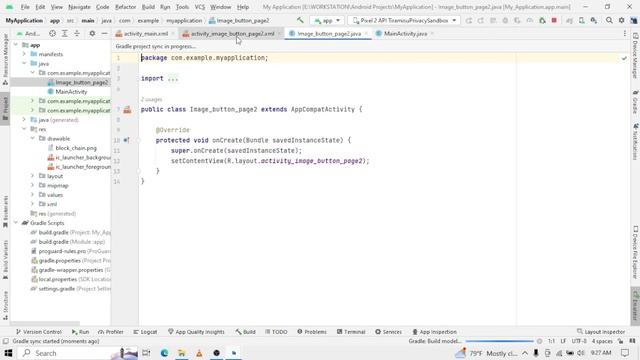The image size is (640, 360).
Task: Expand the mipmap folder
Action: point(33,185)
